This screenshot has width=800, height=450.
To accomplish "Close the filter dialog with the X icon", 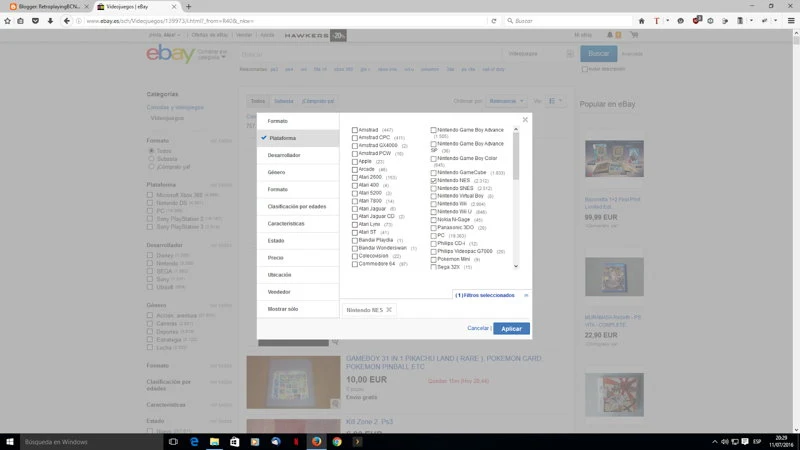I will tap(525, 120).
